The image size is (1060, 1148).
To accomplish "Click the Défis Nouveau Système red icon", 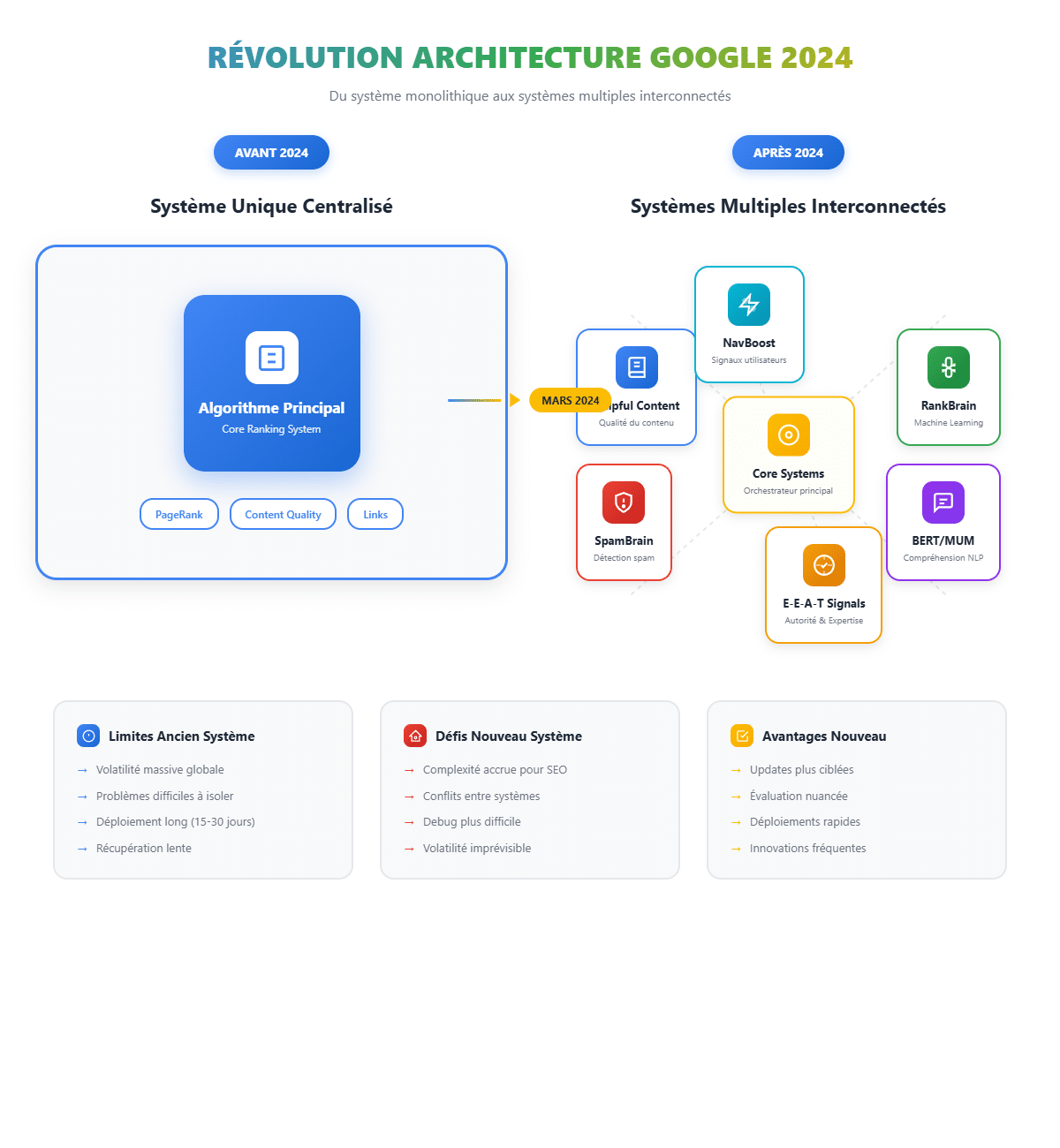I will 415,736.
